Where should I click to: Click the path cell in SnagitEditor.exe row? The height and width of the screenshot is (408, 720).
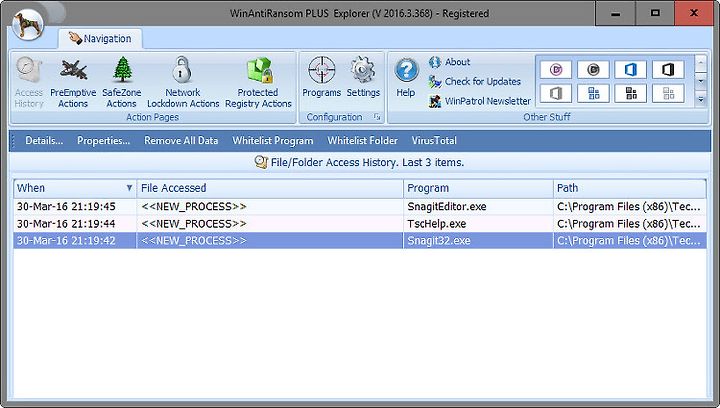pos(629,207)
